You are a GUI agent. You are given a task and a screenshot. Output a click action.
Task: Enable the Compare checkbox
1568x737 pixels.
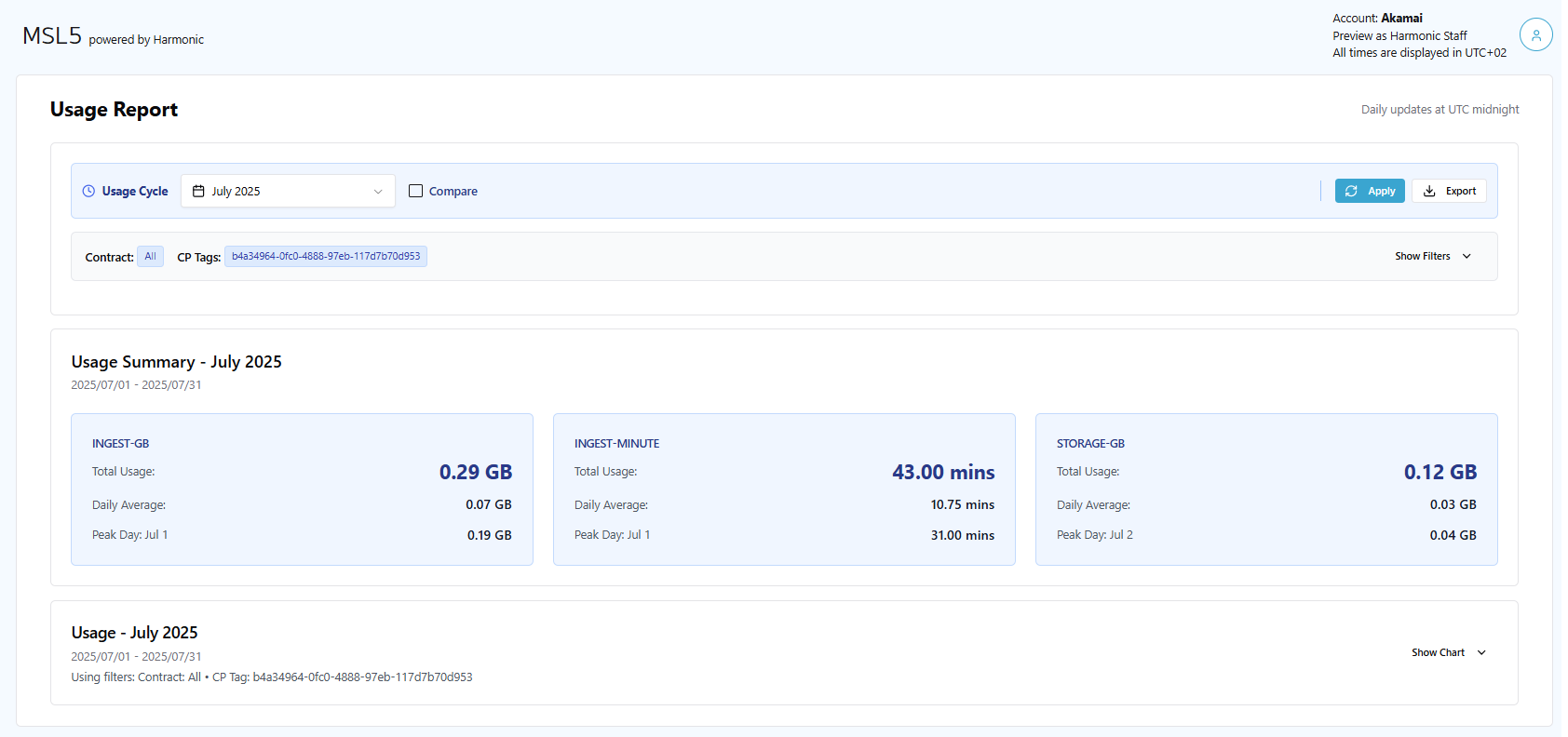(416, 191)
